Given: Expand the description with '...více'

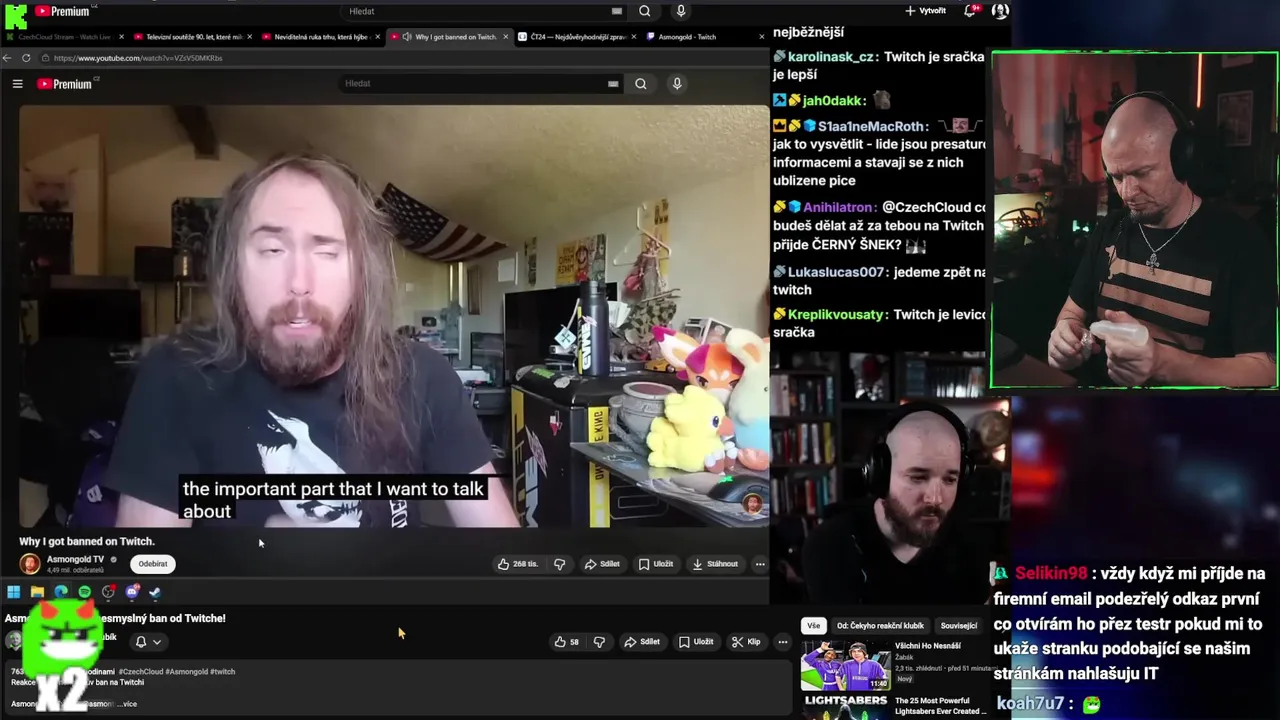Looking at the screenshot, I should pyautogui.click(x=126, y=704).
